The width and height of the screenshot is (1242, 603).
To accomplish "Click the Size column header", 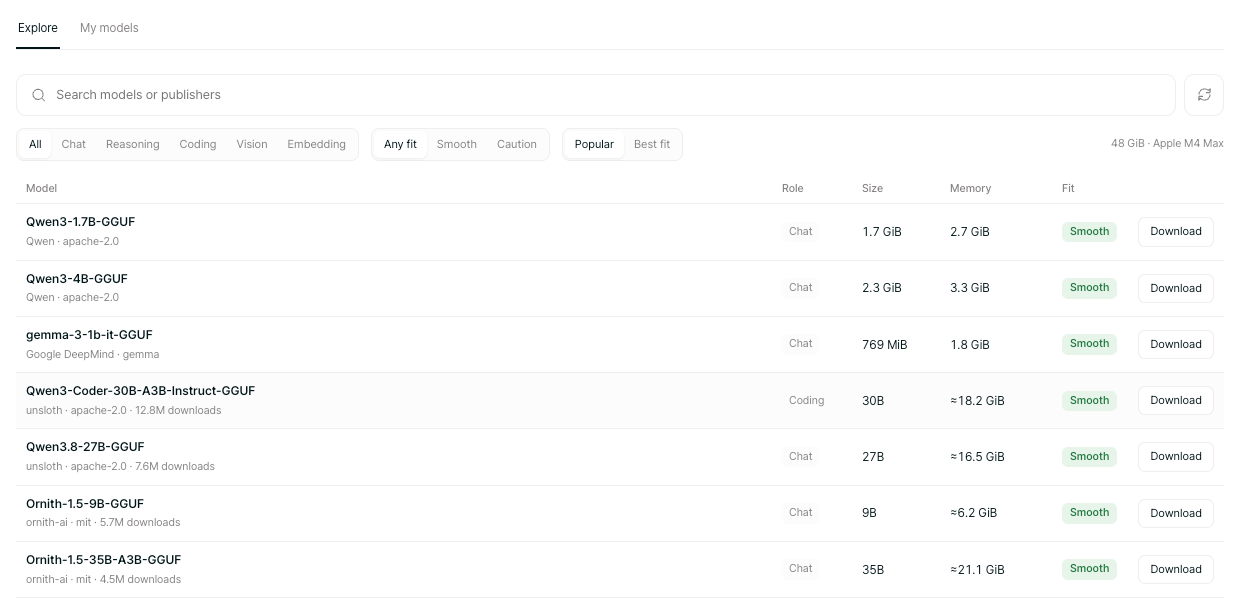I will (x=872, y=188).
